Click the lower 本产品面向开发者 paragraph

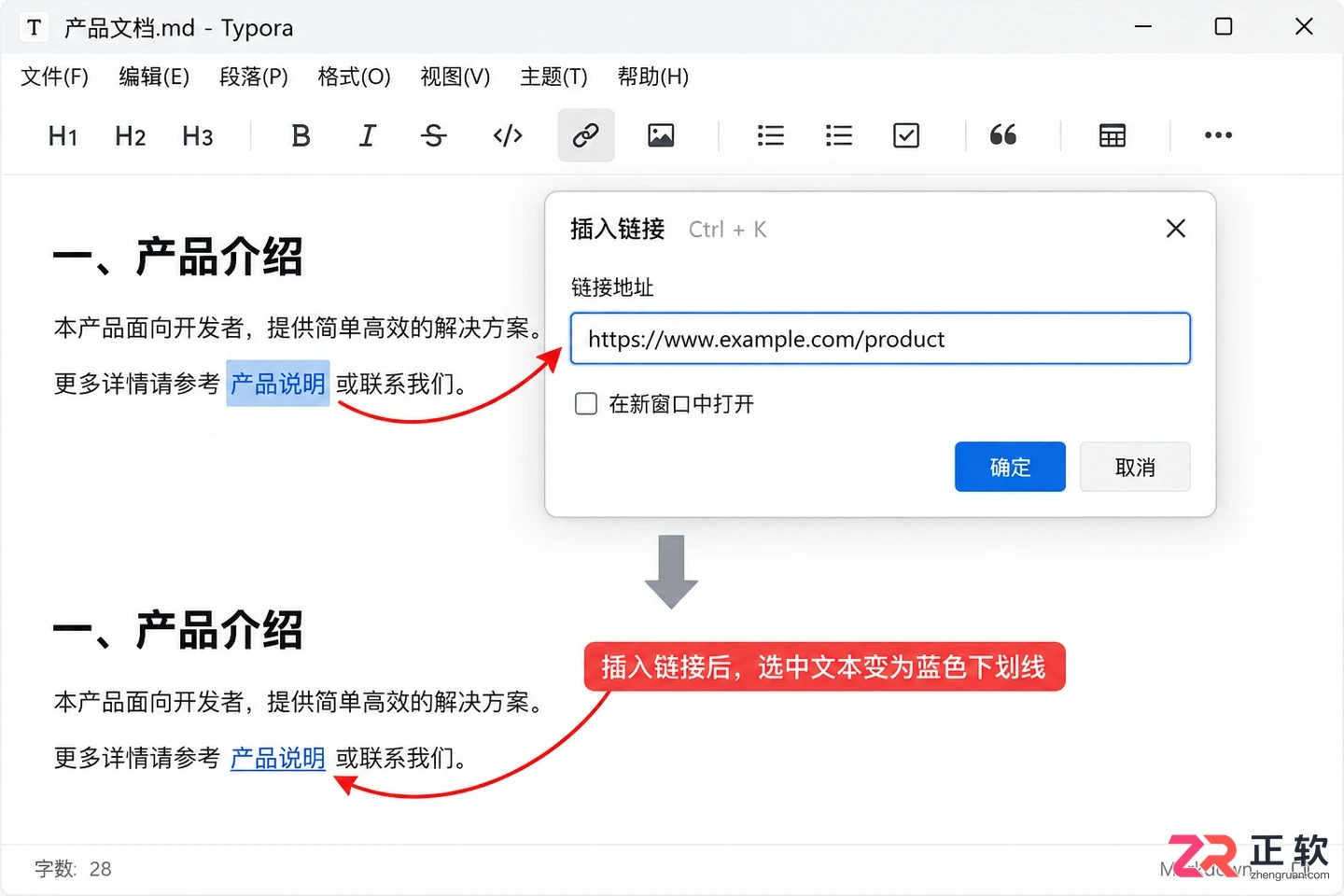click(299, 702)
